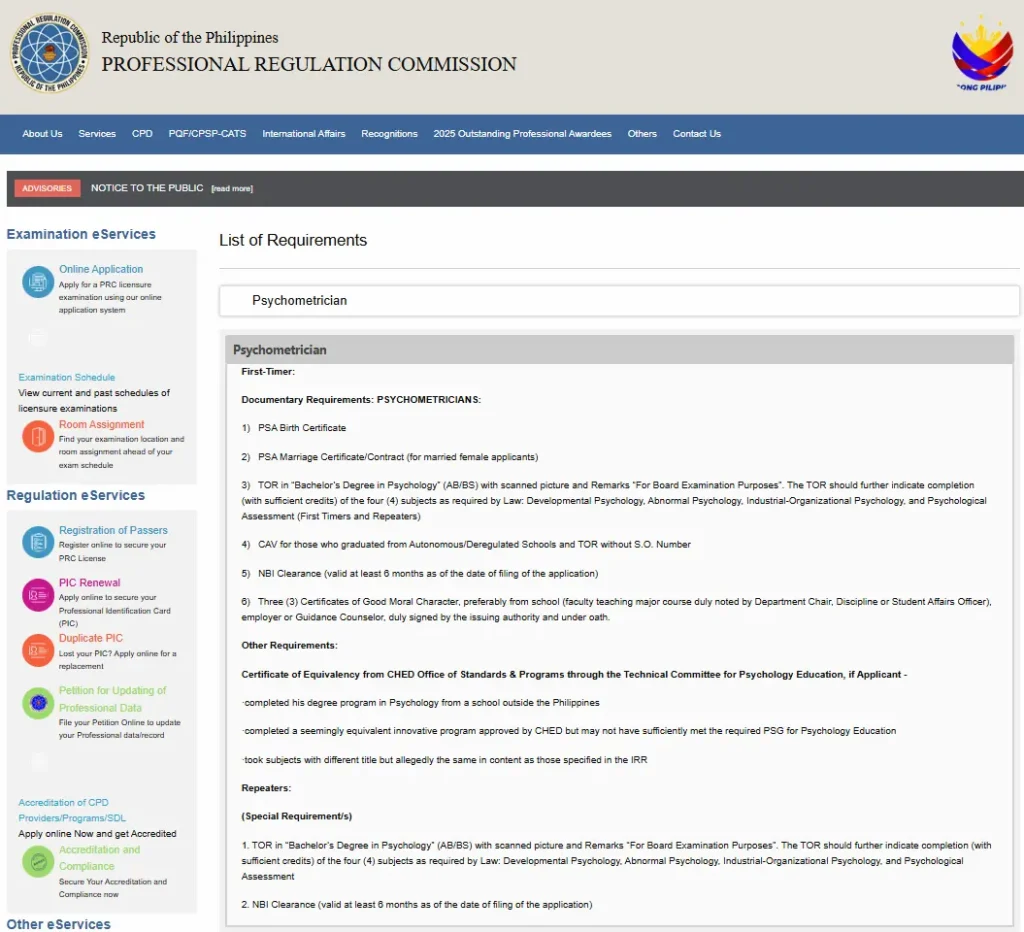Open the PIC Renewal link

click(90, 583)
